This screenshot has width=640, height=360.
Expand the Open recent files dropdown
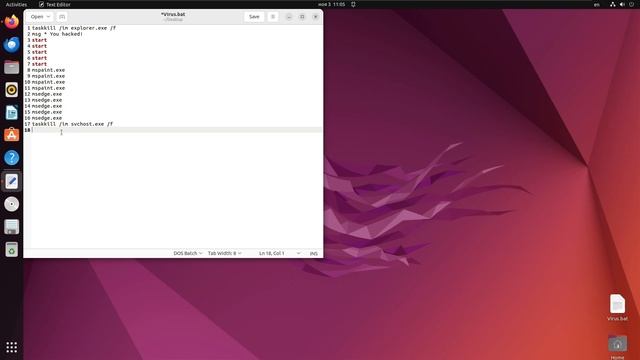40,17
